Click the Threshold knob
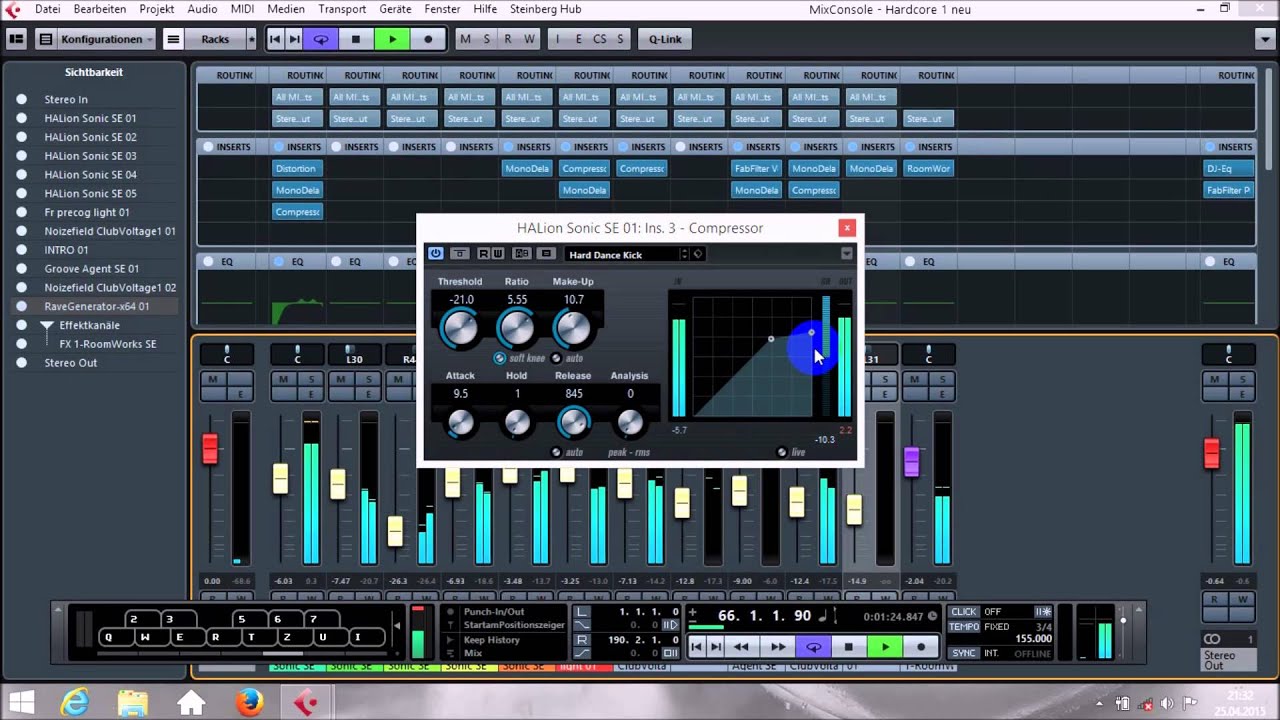 460,328
